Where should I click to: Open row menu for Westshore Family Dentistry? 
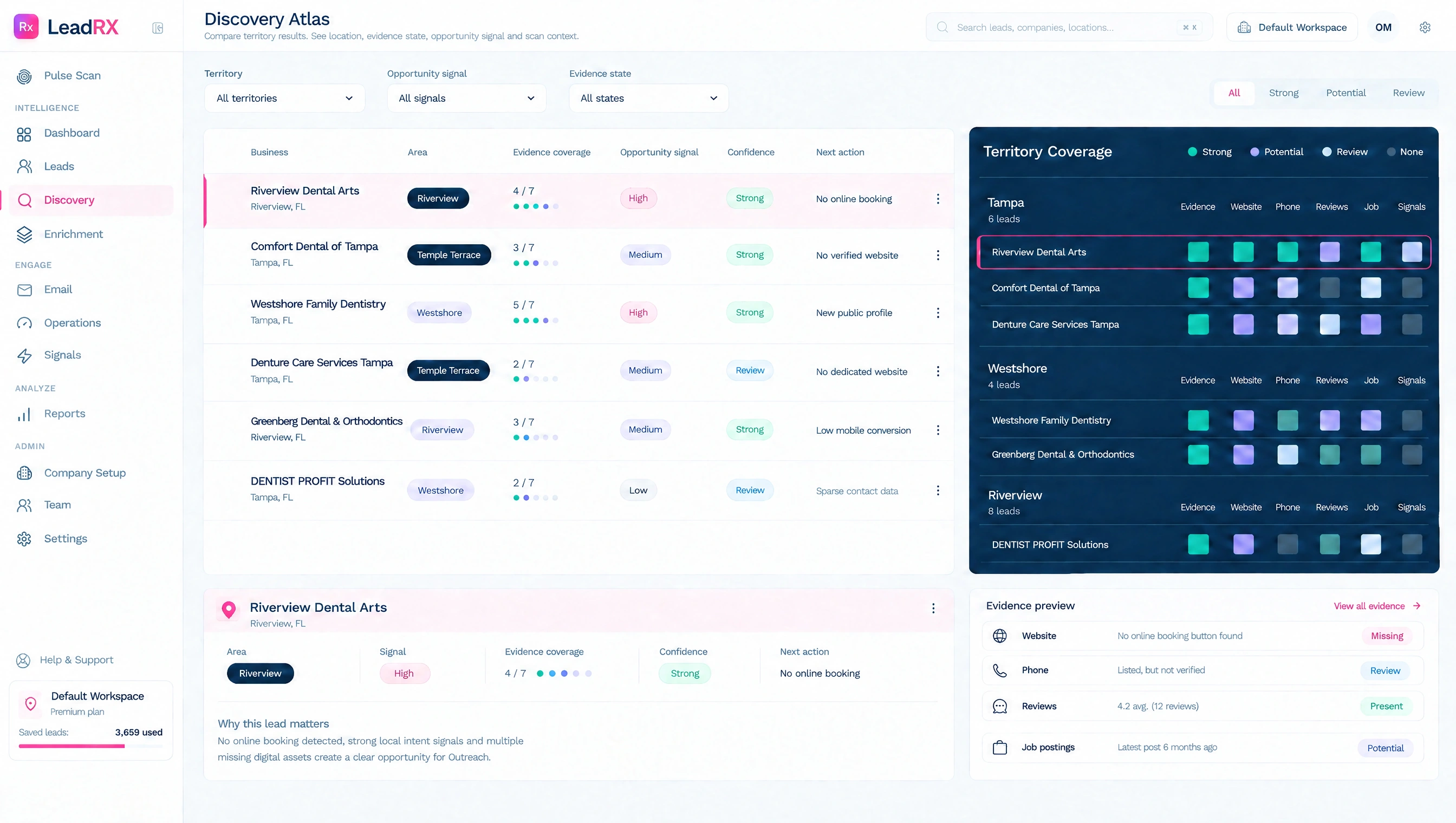pyautogui.click(x=938, y=313)
